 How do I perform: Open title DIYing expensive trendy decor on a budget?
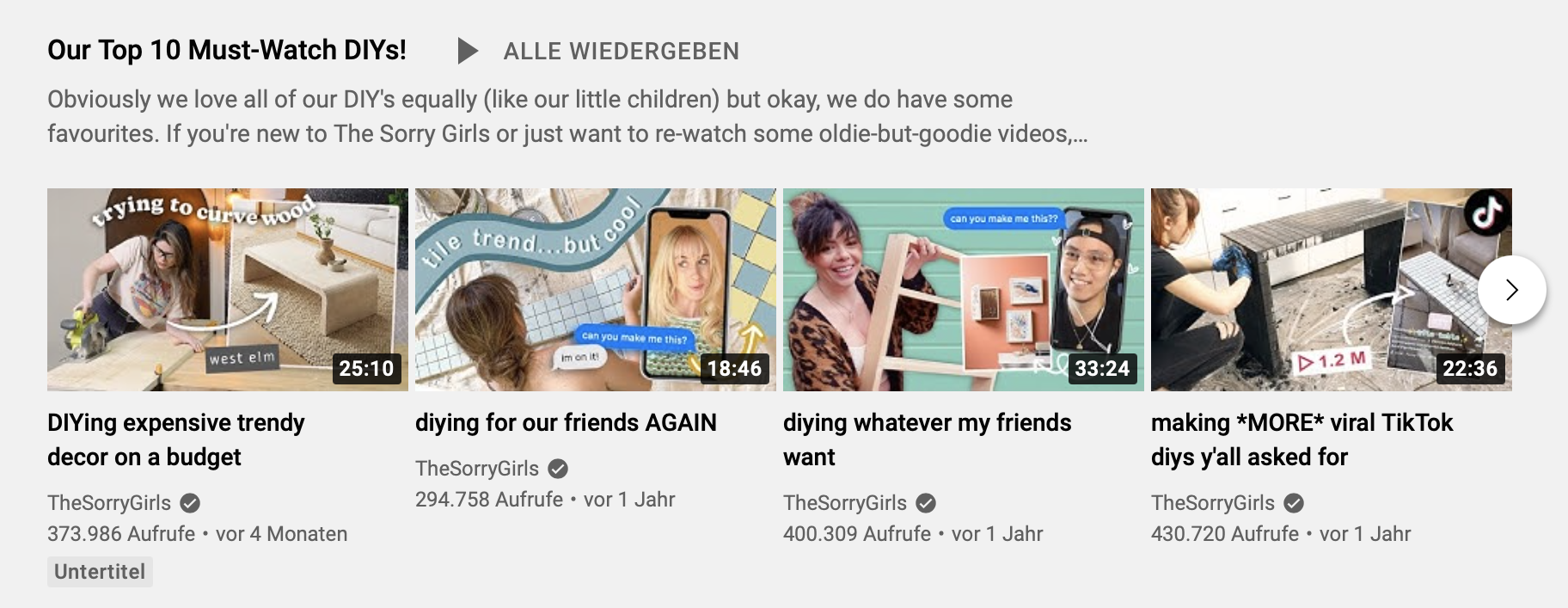point(176,439)
